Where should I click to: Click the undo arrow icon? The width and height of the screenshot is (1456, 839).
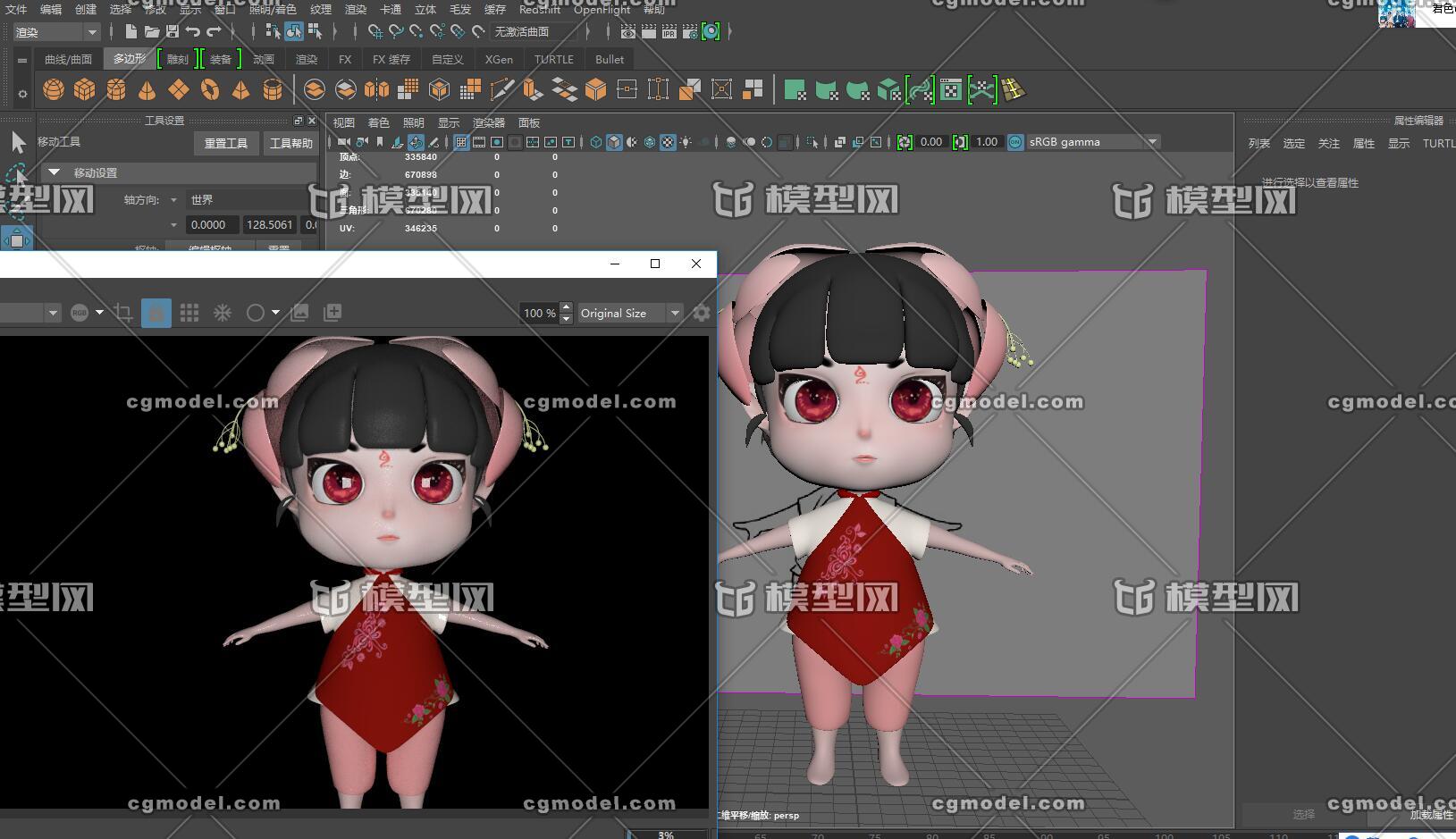pyautogui.click(x=193, y=31)
